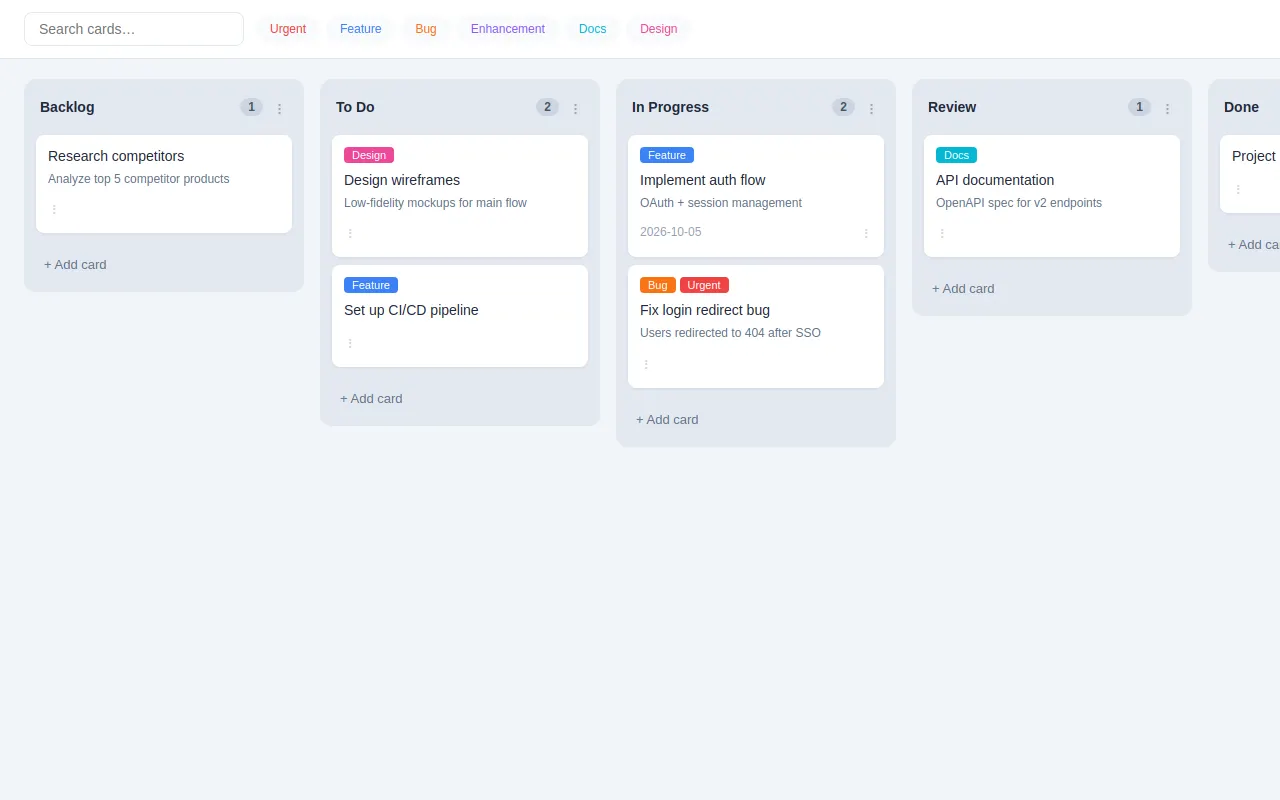This screenshot has width=1280, height=800.
Task: Open the Research competitors card title
Action: 116,156
